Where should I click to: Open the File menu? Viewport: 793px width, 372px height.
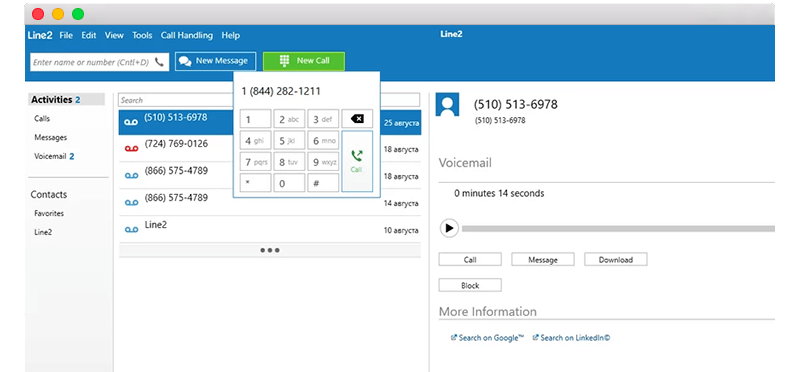tap(66, 35)
